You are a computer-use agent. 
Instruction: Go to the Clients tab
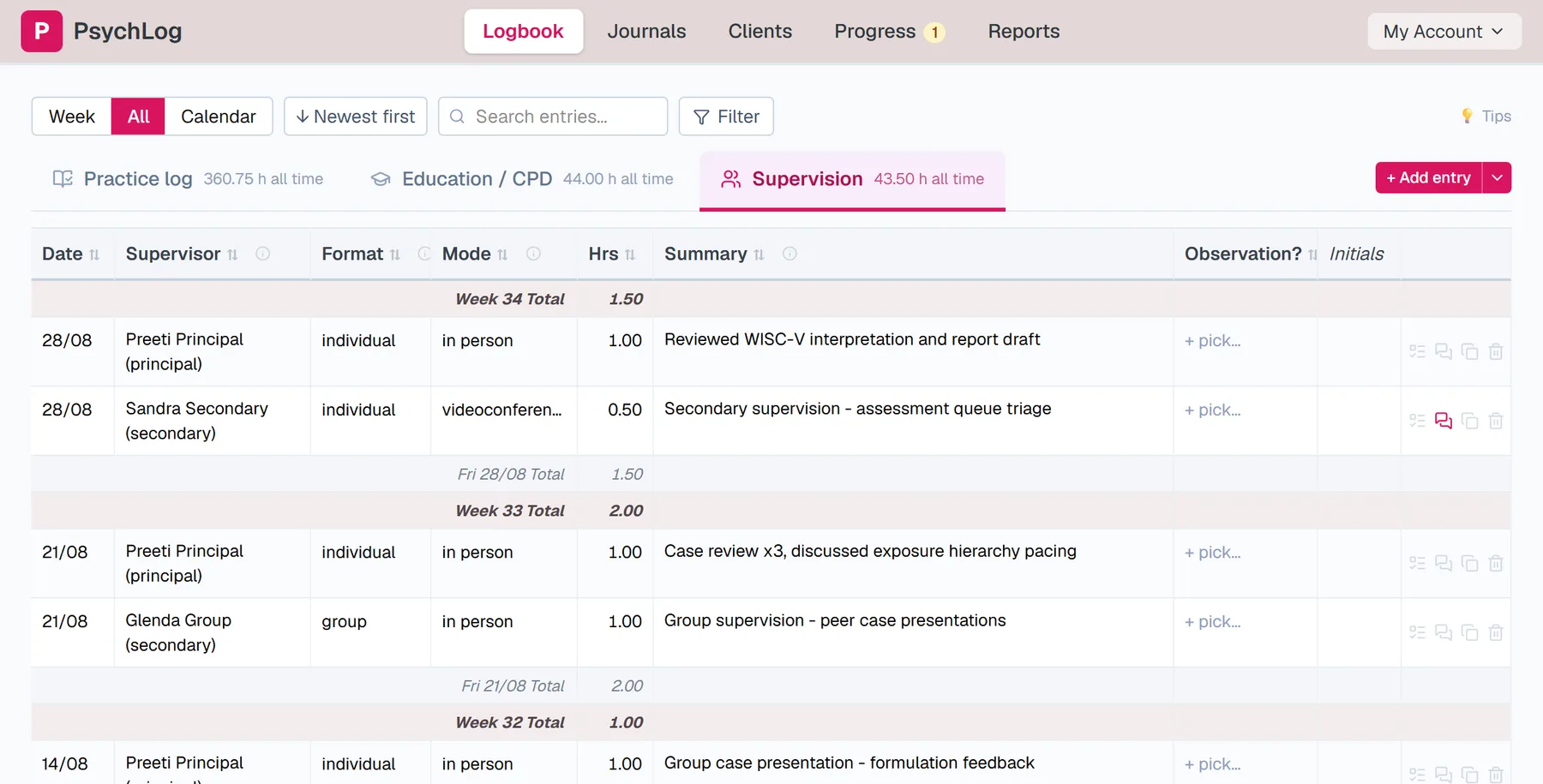click(760, 31)
